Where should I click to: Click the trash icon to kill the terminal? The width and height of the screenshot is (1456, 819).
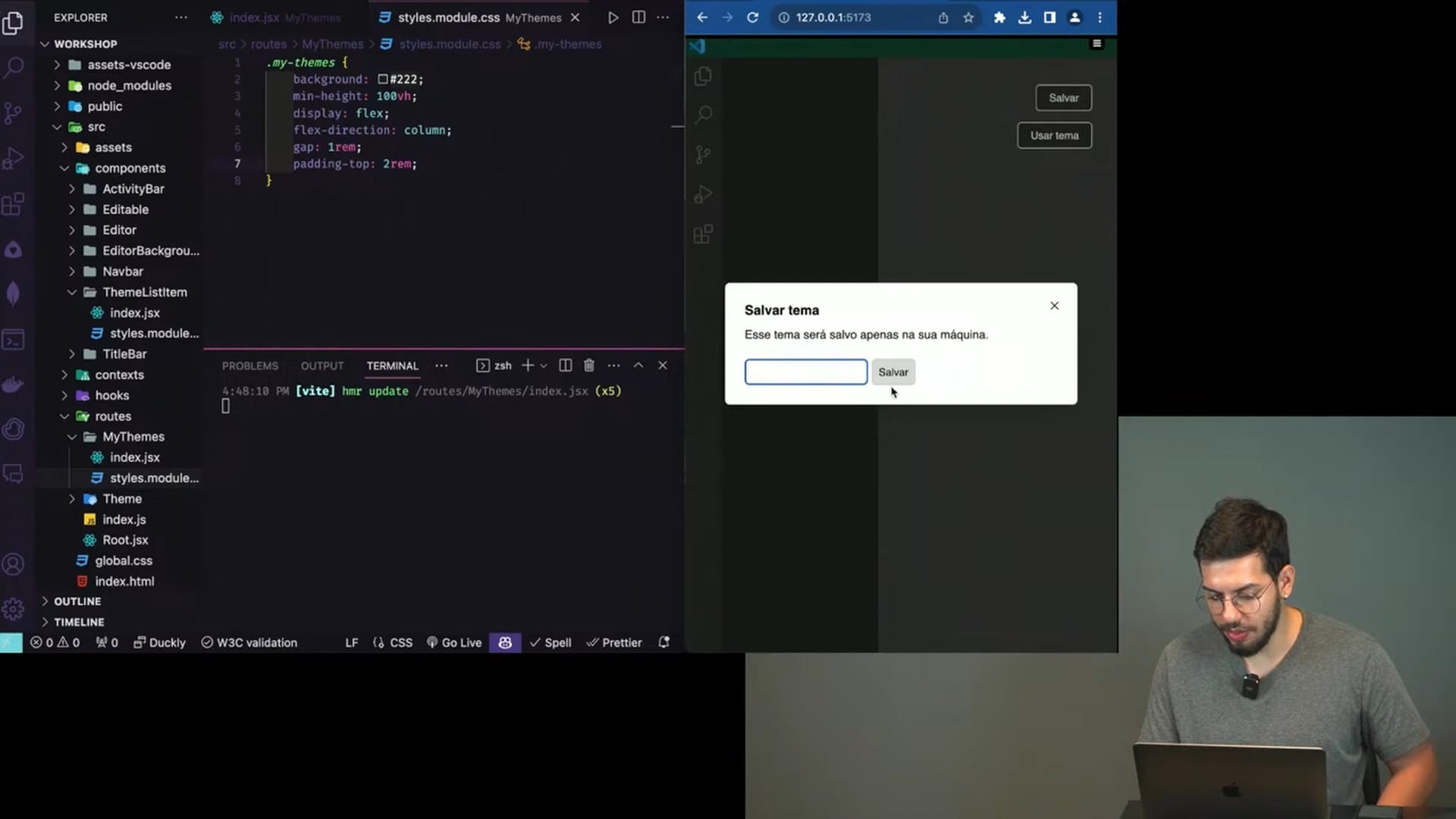[589, 366]
